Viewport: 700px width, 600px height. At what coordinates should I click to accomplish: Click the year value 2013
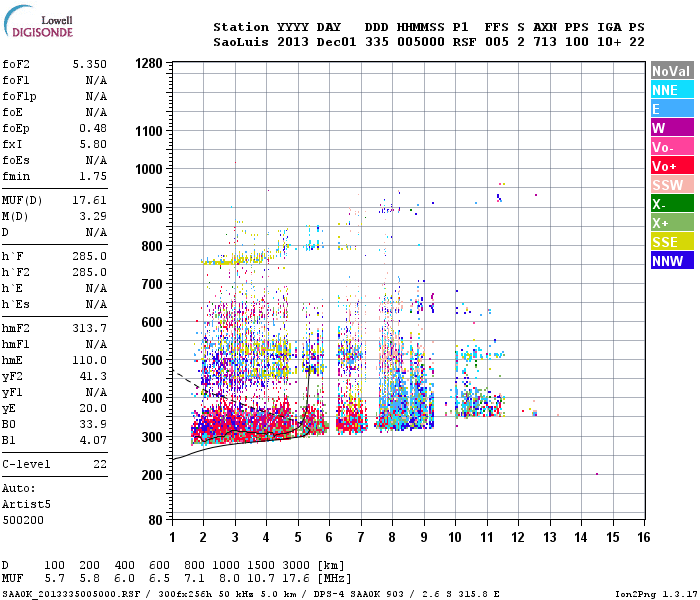tap(293, 42)
